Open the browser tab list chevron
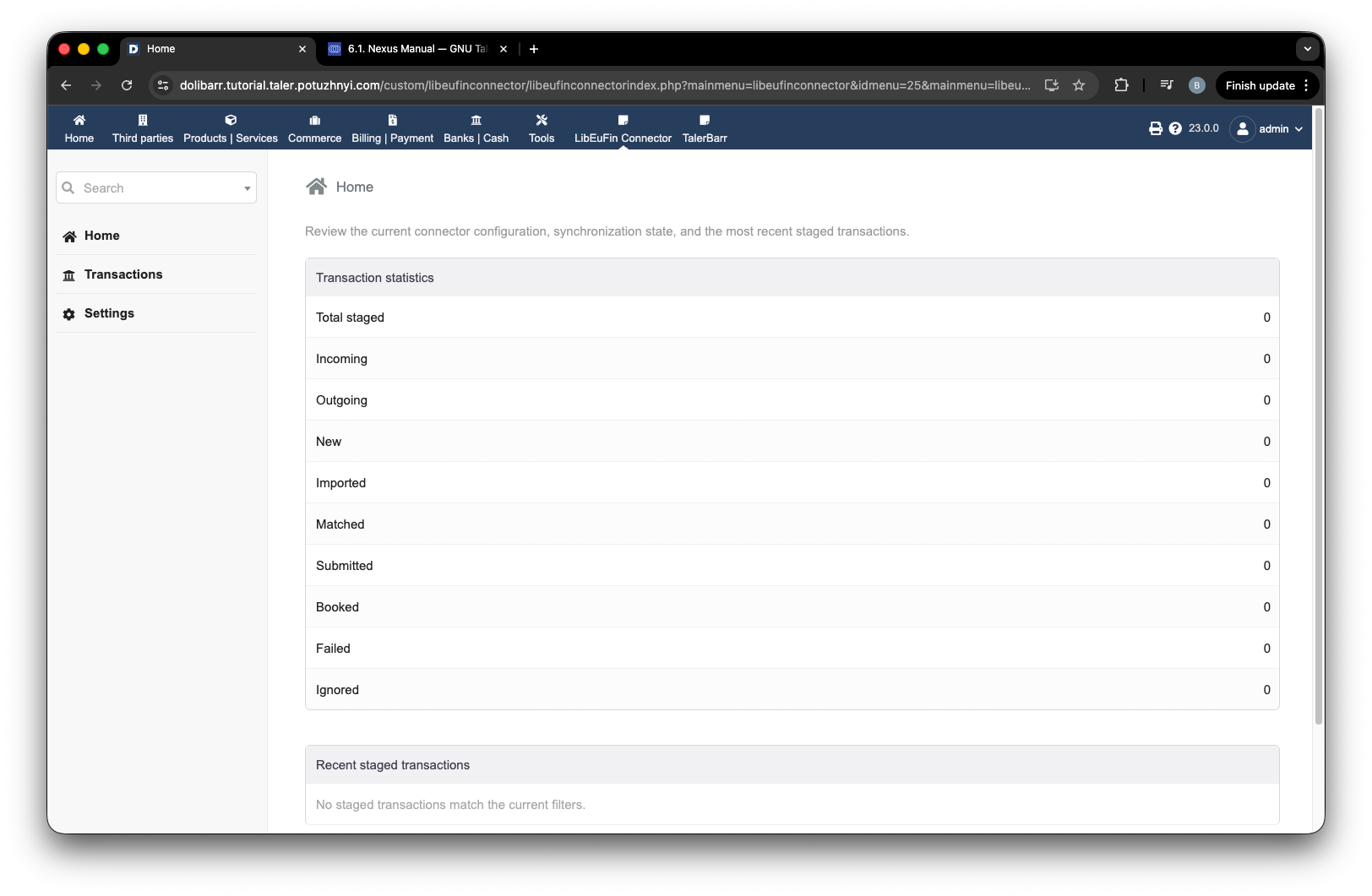This screenshot has height=896, width=1372. click(x=1307, y=49)
